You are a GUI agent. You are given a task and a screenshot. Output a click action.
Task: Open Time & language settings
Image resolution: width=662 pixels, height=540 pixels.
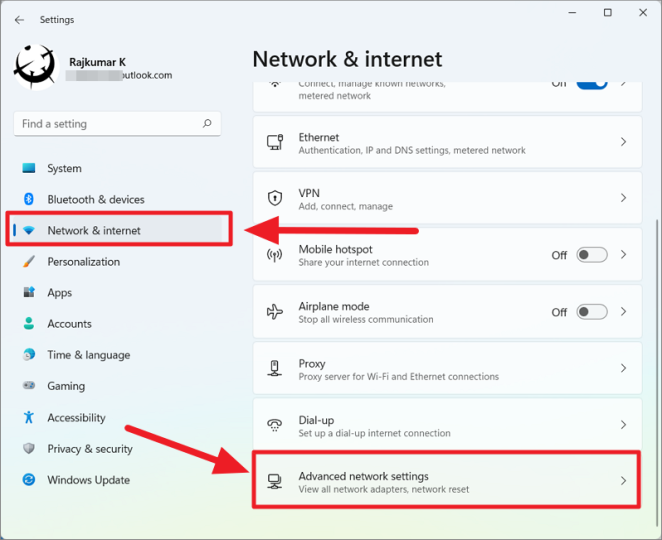coord(116,355)
